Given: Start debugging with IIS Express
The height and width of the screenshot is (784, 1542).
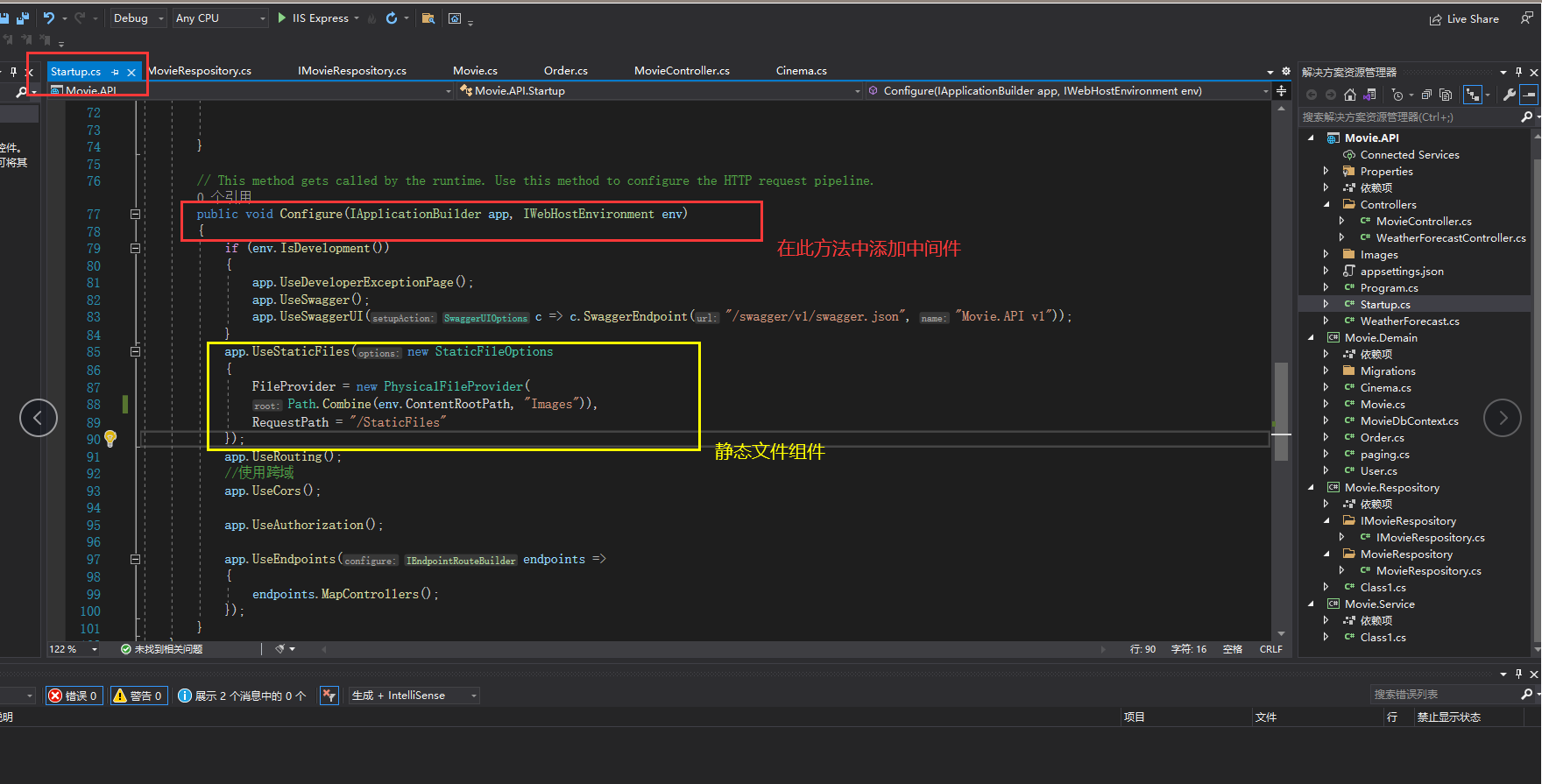Looking at the screenshot, I should 313,18.
